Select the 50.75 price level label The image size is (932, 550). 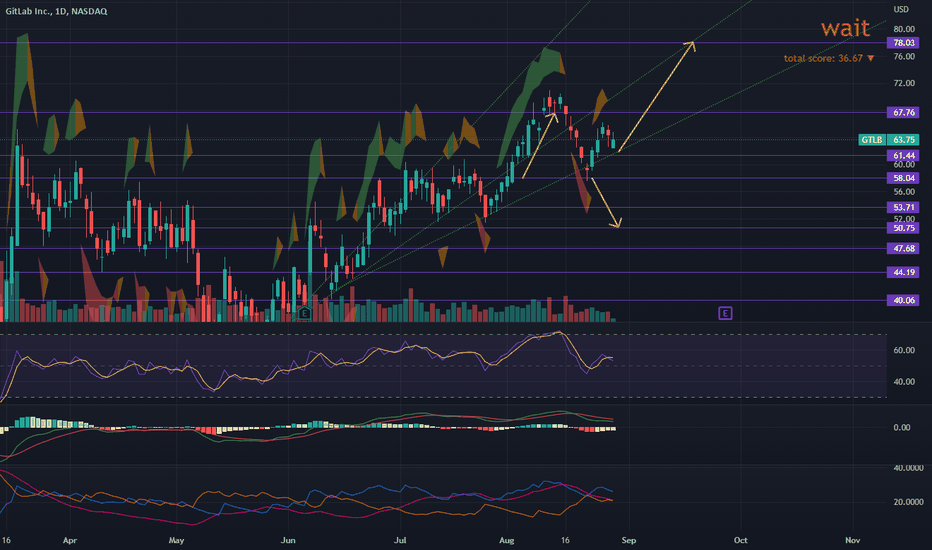(x=903, y=228)
